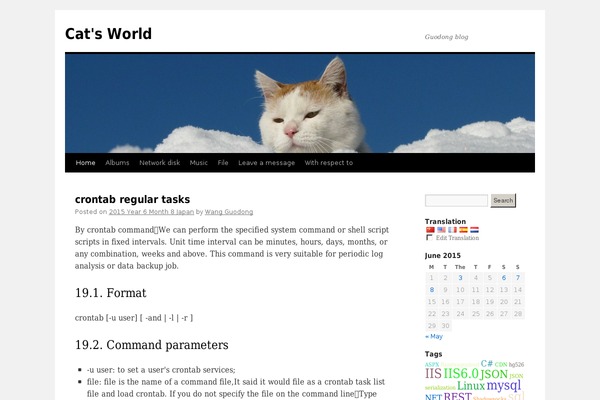The image size is (600, 400).
Task: Click the cat header banner image
Action: (x=300, y=103)
